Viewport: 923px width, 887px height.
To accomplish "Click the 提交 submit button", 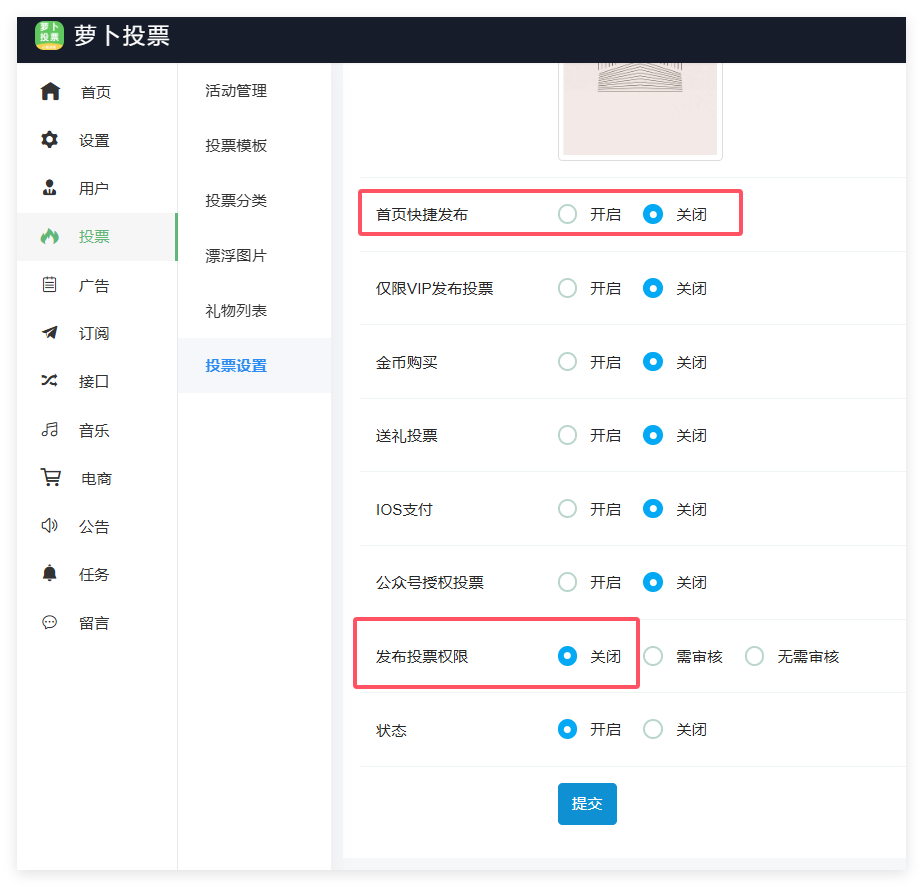I will click(x=587, y=803).
